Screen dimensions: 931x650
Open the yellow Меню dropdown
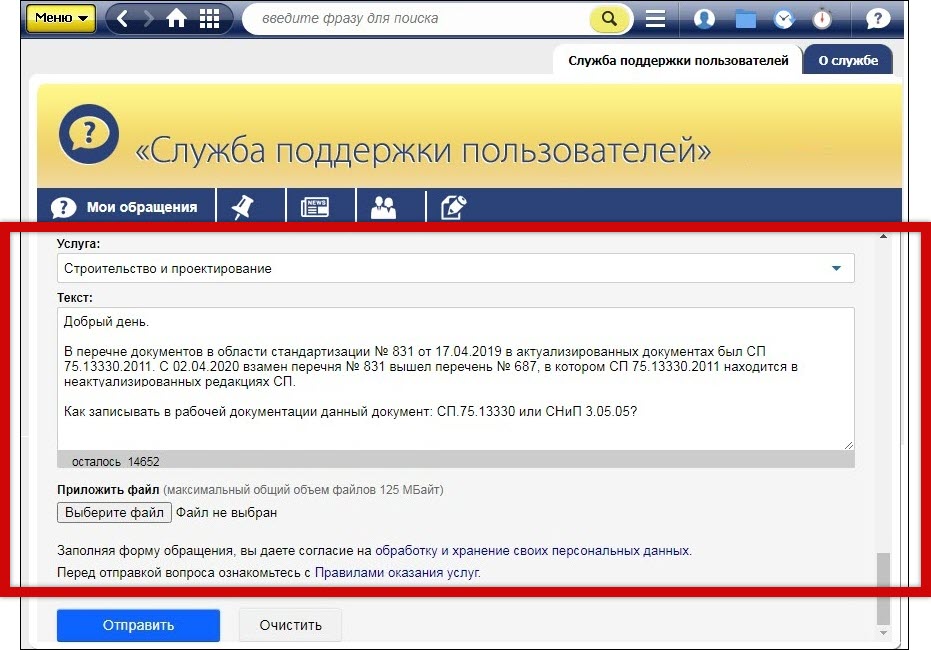(x=60, y=18)
